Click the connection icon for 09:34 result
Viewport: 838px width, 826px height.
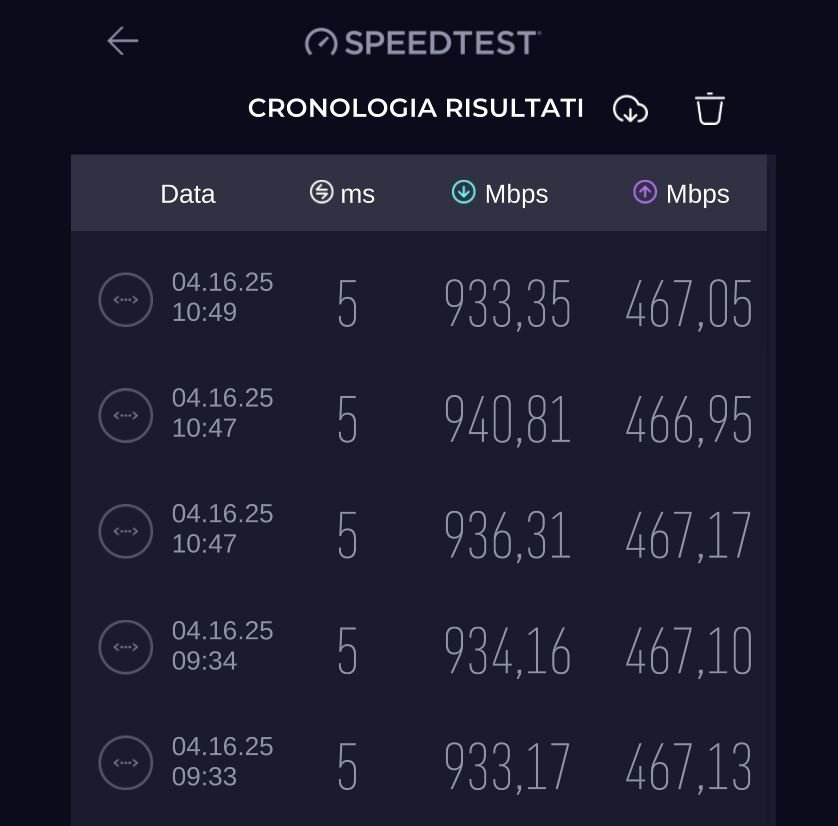[x=125, y=647]
